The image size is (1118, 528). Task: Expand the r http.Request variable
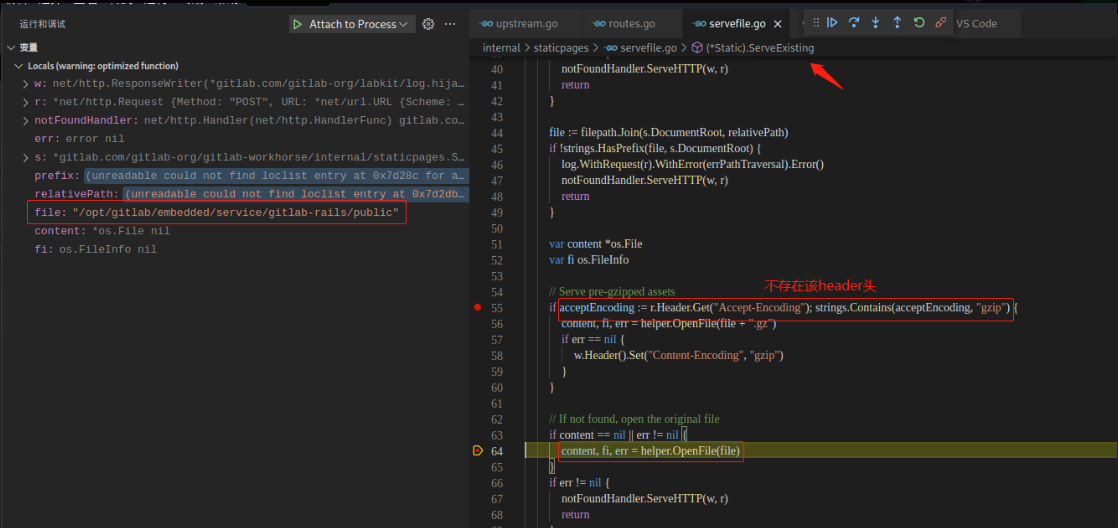tap(26, 102)
